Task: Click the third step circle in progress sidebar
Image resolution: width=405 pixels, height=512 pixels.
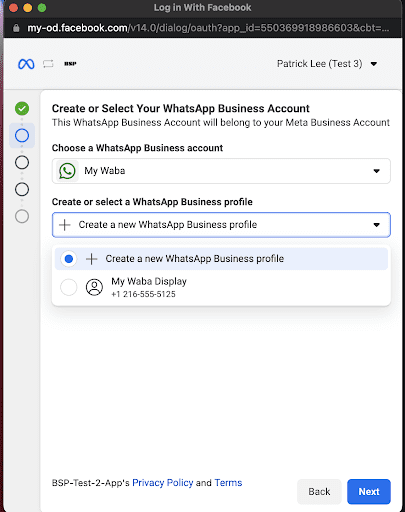Action: coord(22,163)
